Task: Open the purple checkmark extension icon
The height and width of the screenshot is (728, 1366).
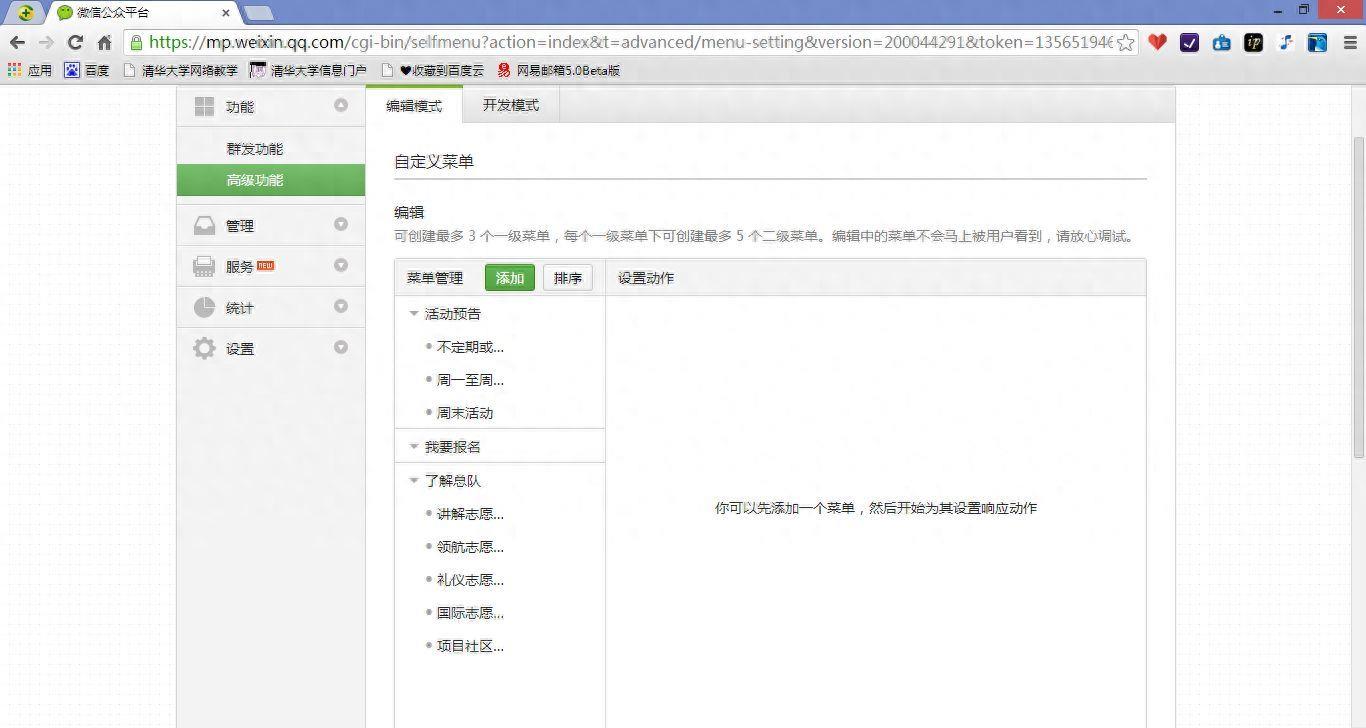Action: tap(1189, 42)
